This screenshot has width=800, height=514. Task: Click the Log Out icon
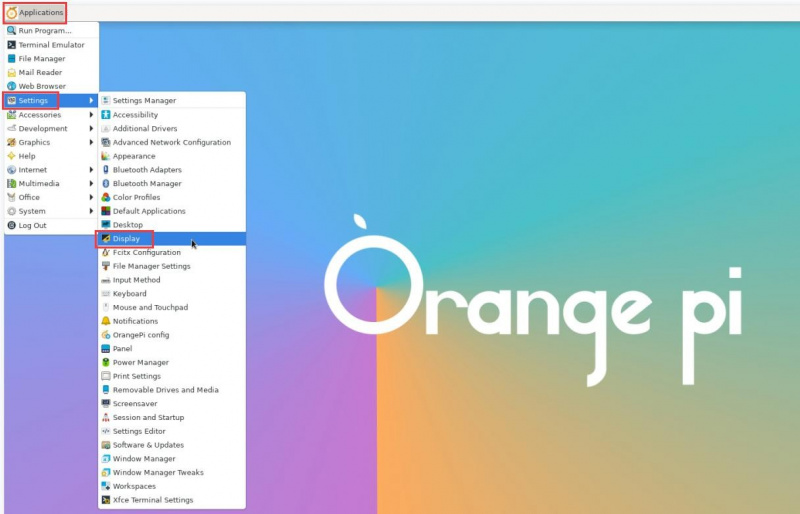click(x=11, y=225)
